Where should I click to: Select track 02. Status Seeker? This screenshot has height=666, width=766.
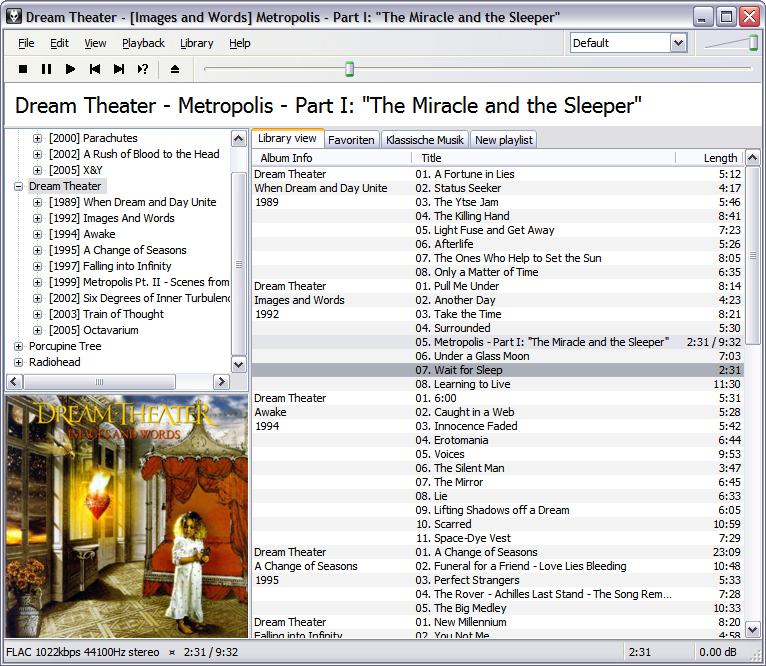click(x=498, y=188)
